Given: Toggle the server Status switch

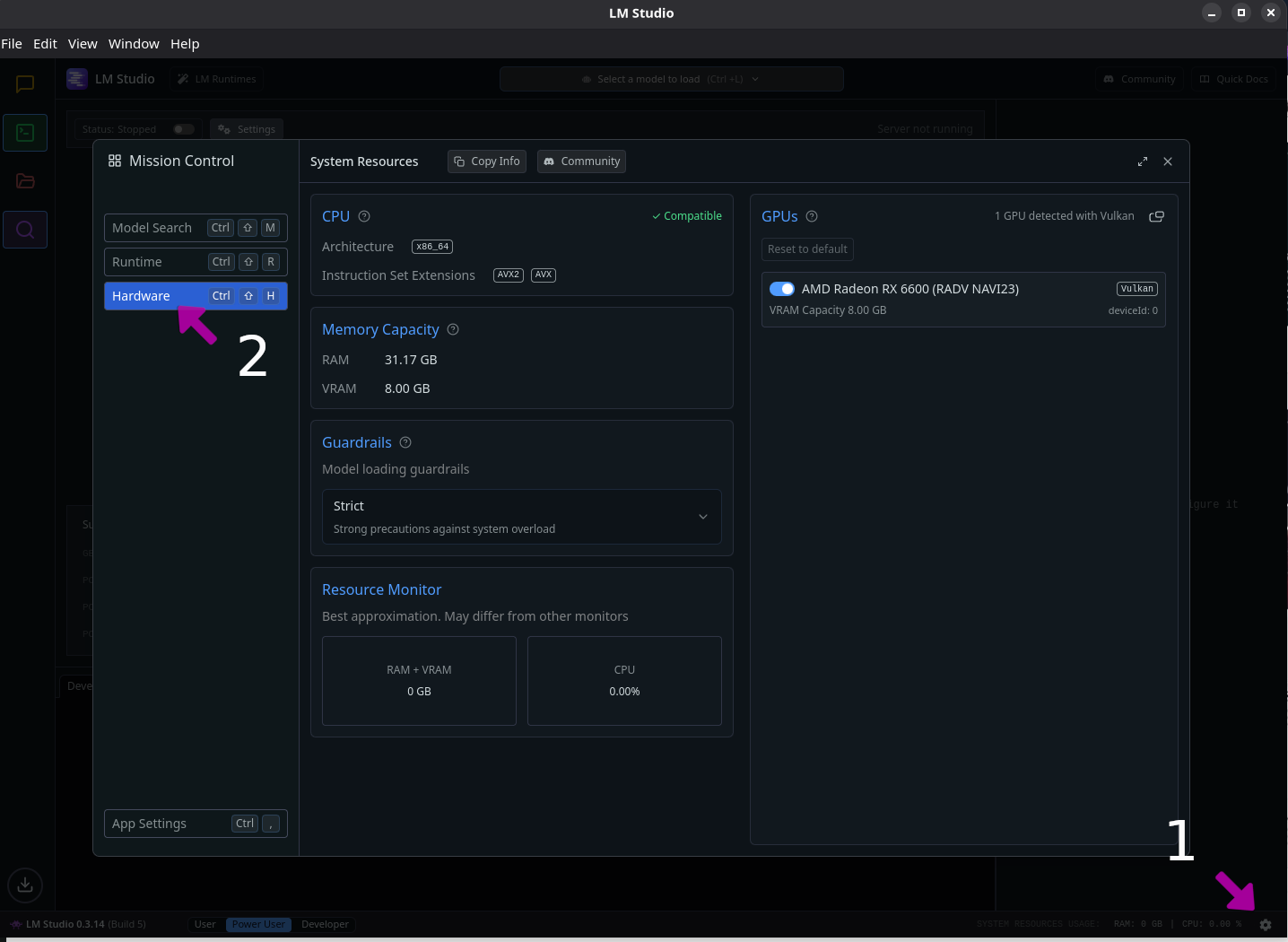Looking at the screenshot, I should click(184, 129).
